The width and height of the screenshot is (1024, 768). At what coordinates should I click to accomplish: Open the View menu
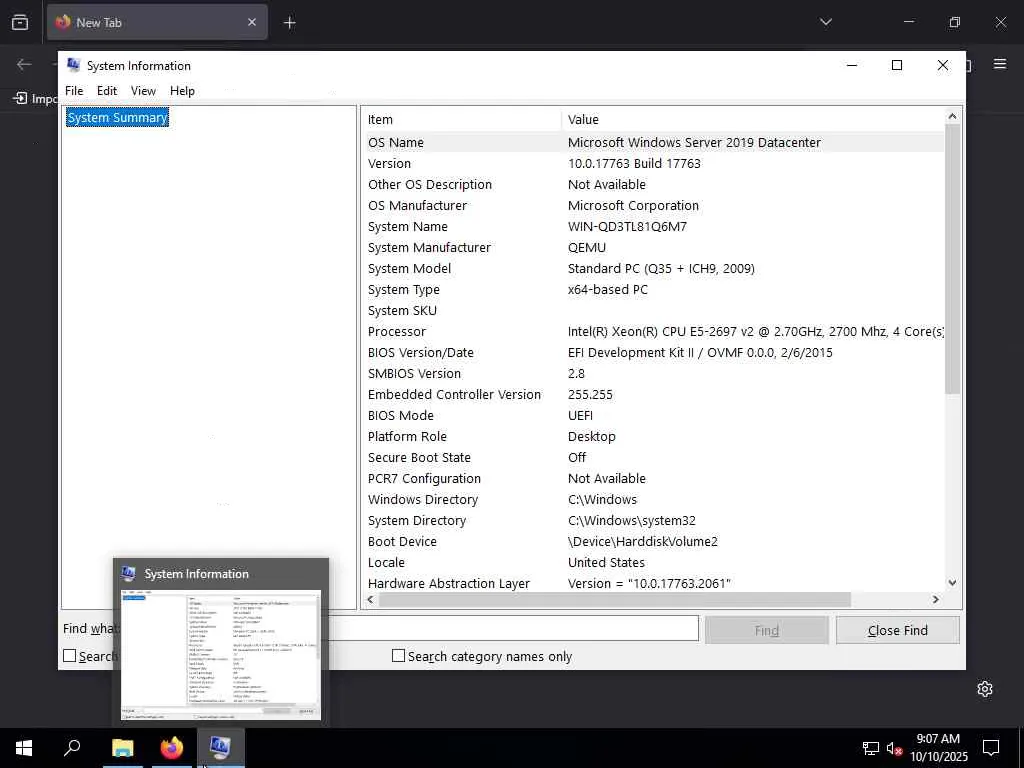(143, 91)
